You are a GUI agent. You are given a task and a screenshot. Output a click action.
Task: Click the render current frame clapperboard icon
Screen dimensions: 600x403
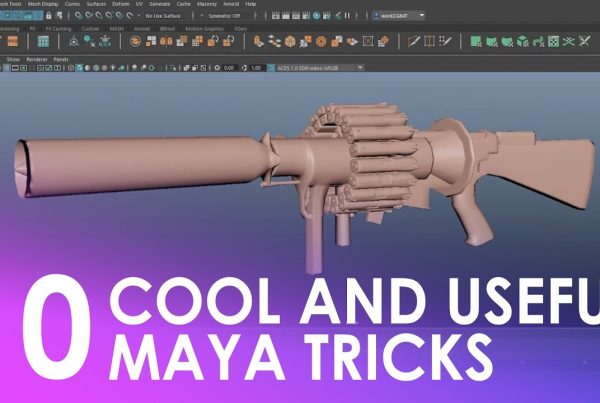pyautogui.click(x=286, y=16)
